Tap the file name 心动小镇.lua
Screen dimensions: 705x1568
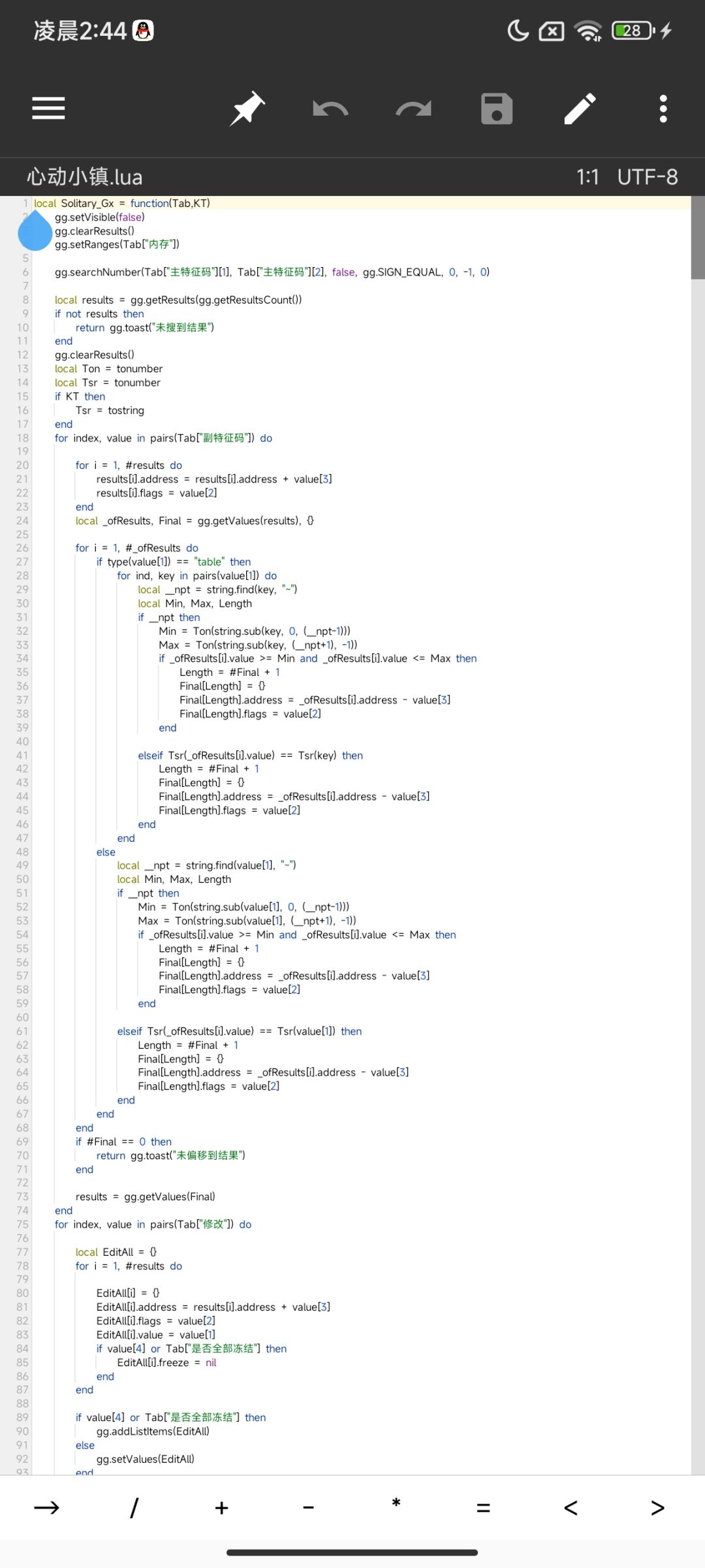click(x=85, y=177)
